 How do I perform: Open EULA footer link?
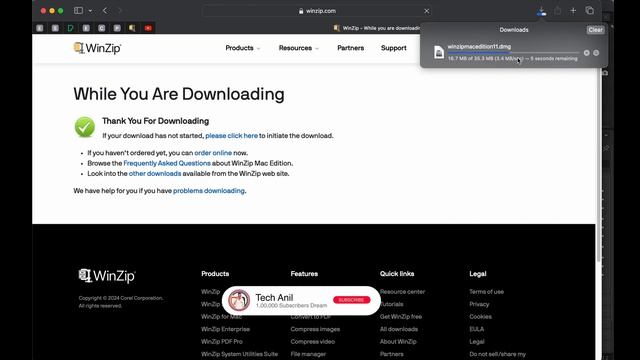(x=476, y=329)
